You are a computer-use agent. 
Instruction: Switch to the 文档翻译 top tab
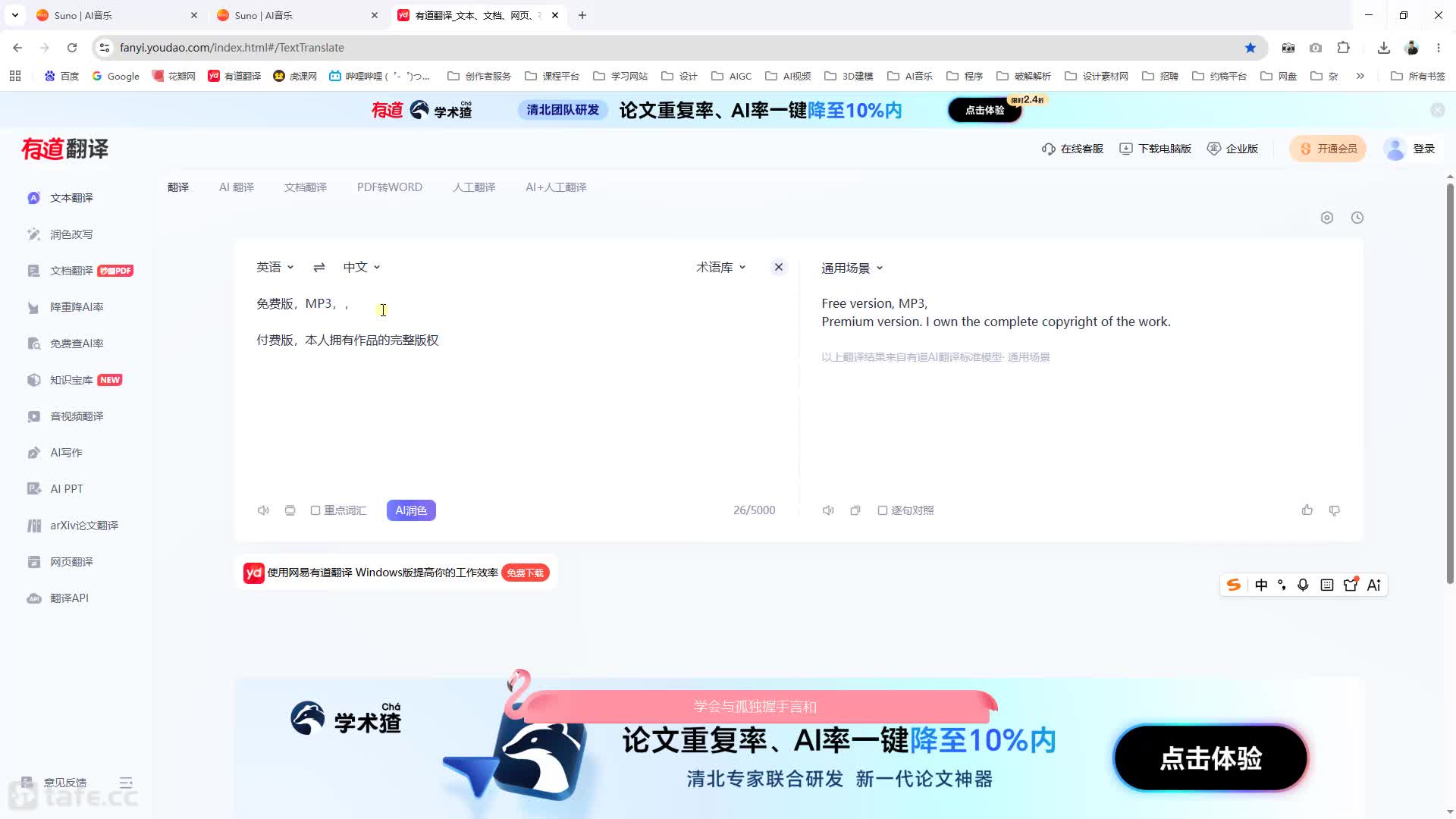306,187
